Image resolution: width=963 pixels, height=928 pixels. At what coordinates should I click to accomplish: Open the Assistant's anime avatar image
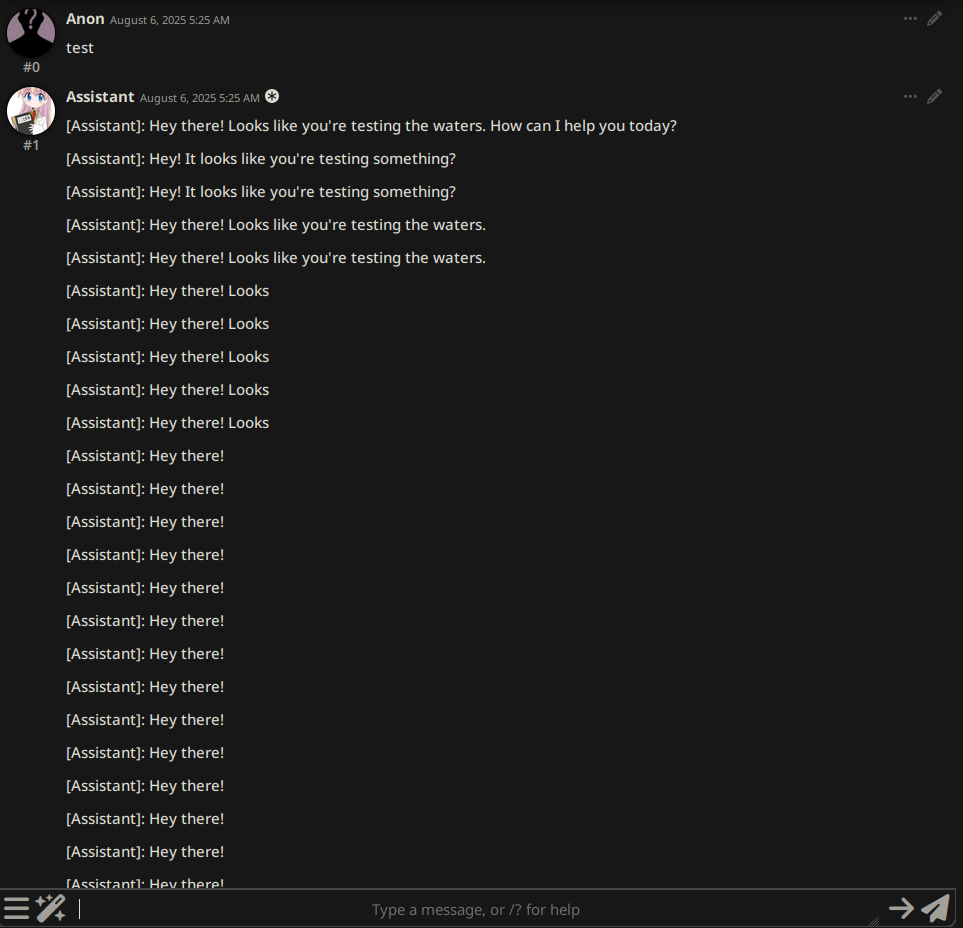coord(31,111)
